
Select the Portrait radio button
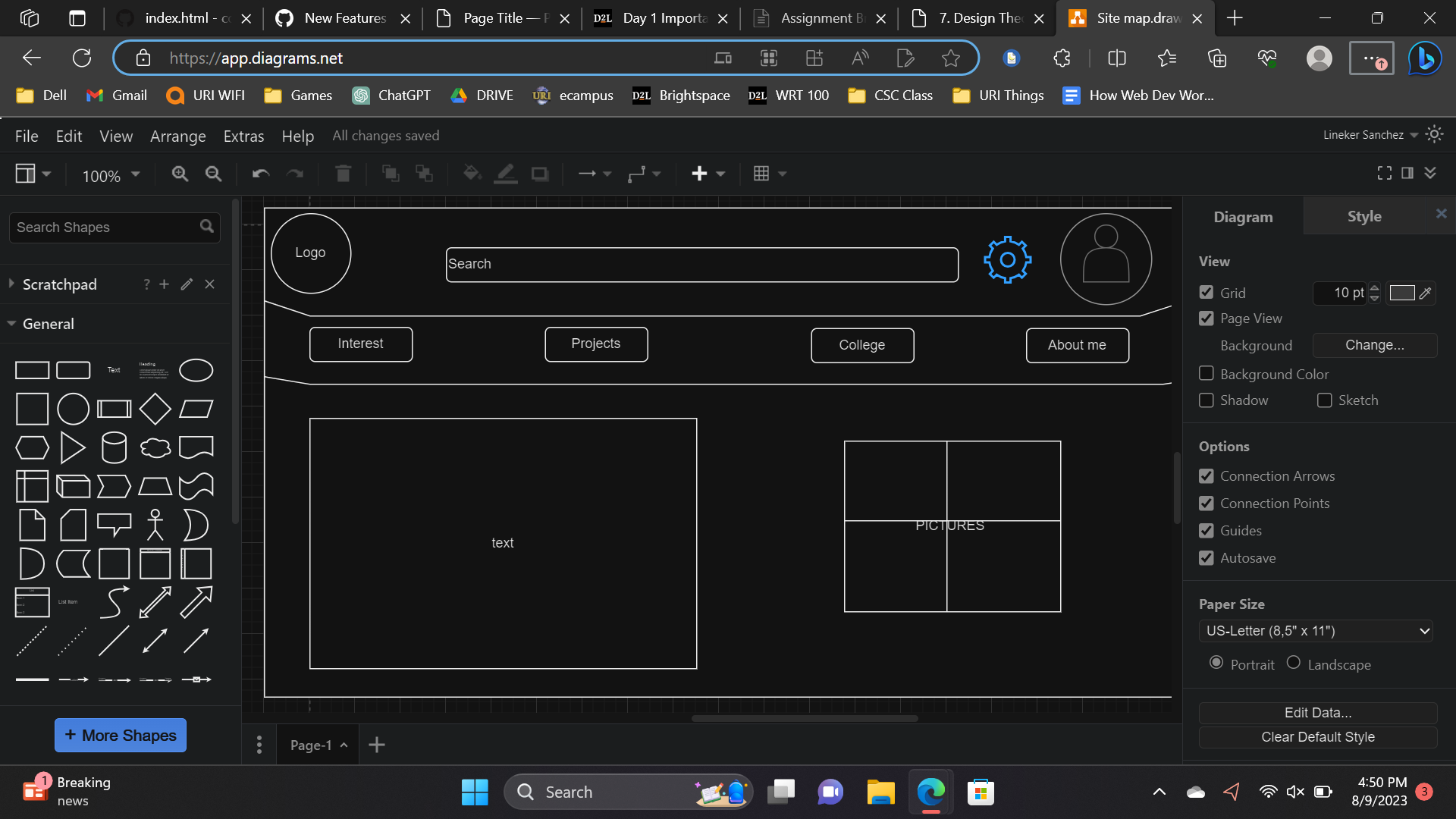click(1217, 663)
